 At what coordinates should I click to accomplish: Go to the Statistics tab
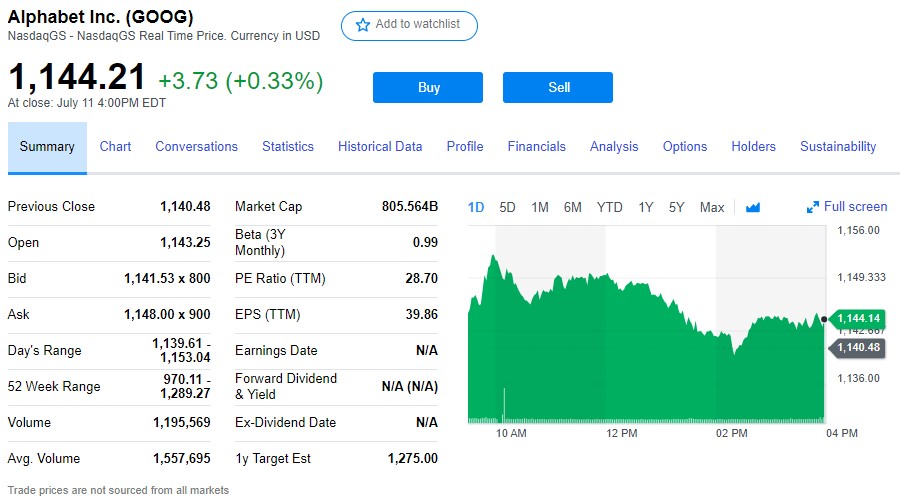tap(288, 146)
